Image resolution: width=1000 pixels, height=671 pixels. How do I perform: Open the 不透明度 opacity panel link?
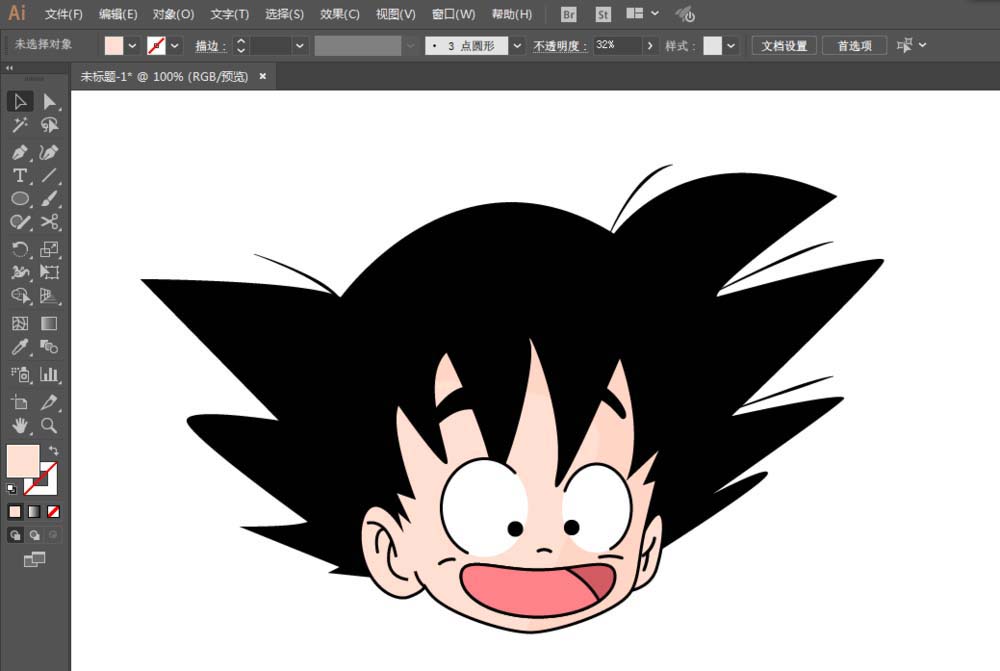(559, 46)
